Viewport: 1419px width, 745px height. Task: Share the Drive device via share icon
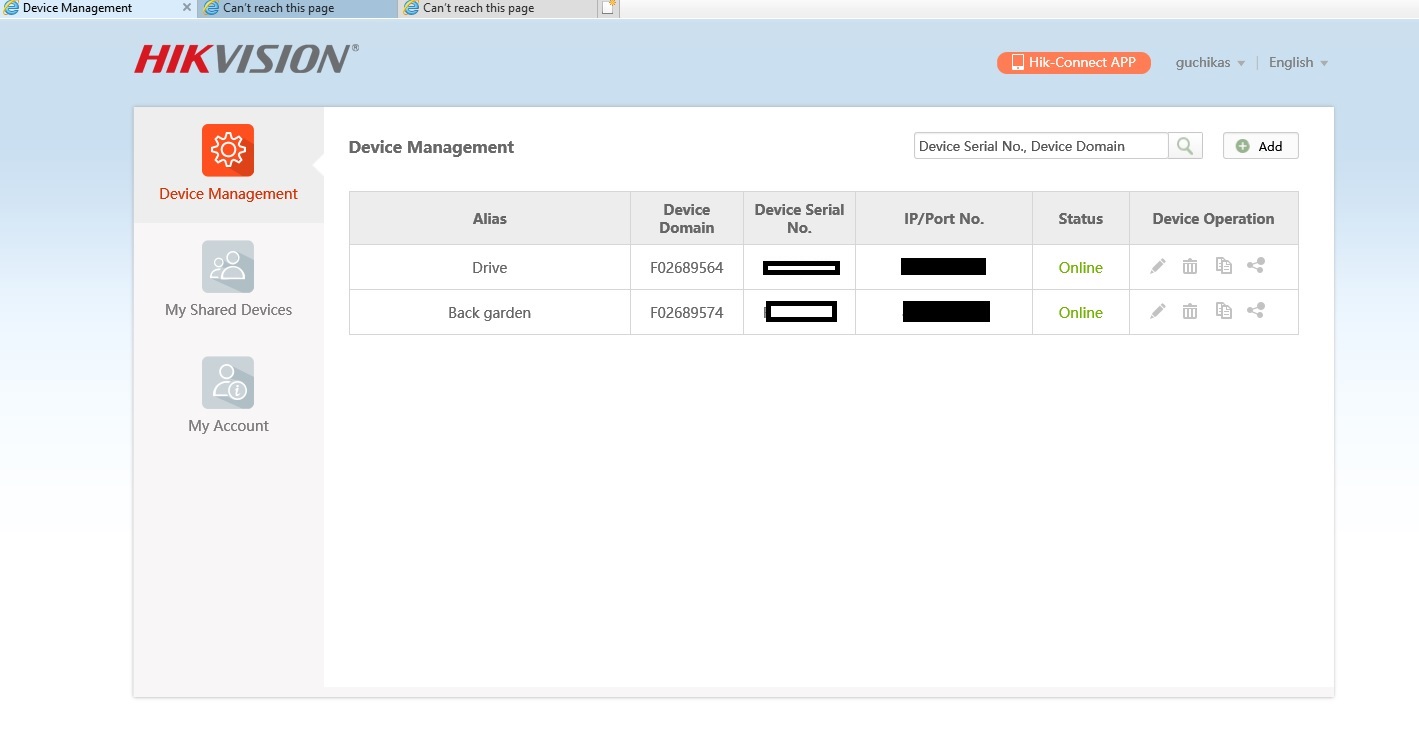1256,266
